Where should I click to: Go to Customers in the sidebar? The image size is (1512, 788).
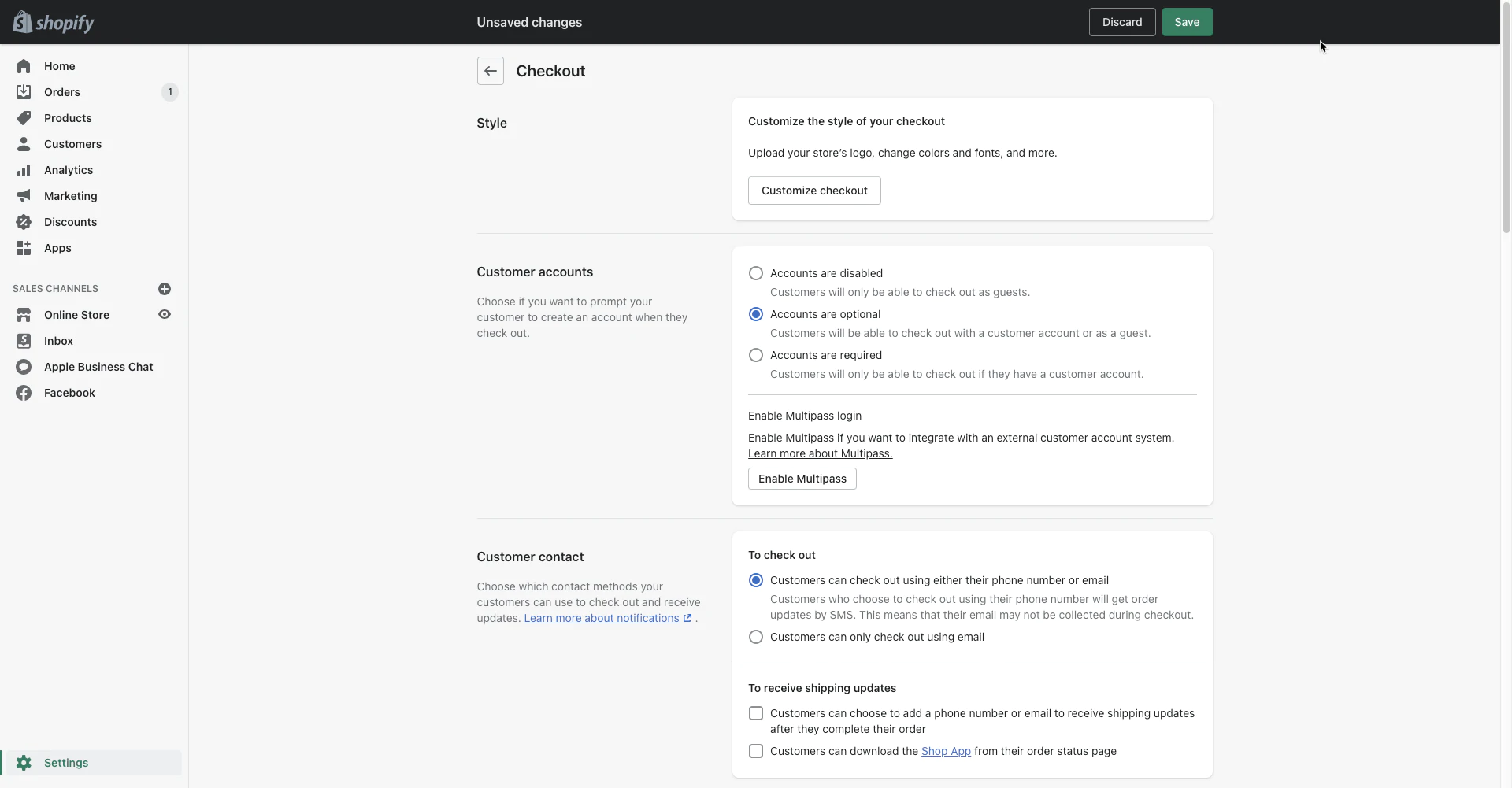pos(72,144)
